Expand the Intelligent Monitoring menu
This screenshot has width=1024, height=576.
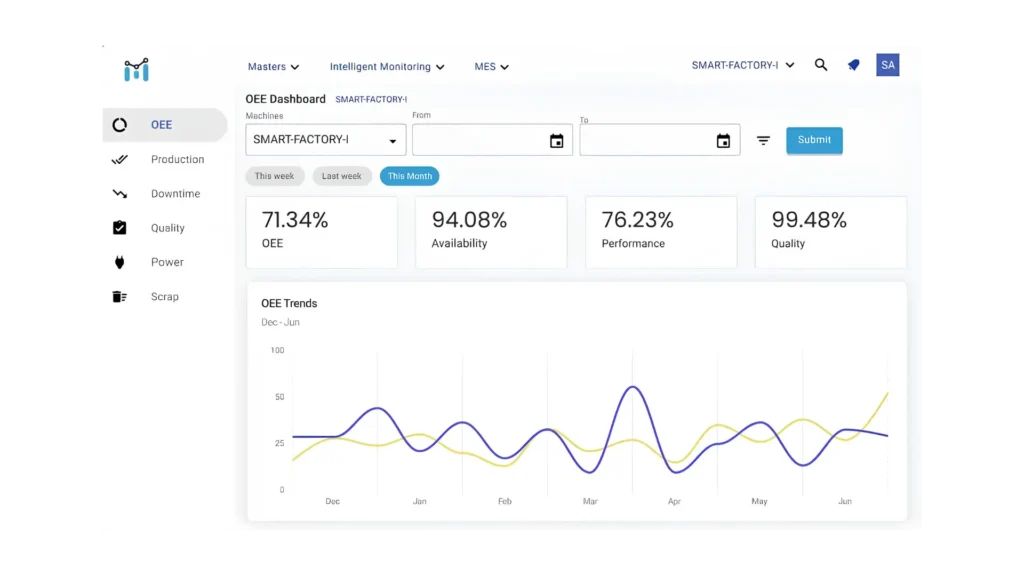387,67
